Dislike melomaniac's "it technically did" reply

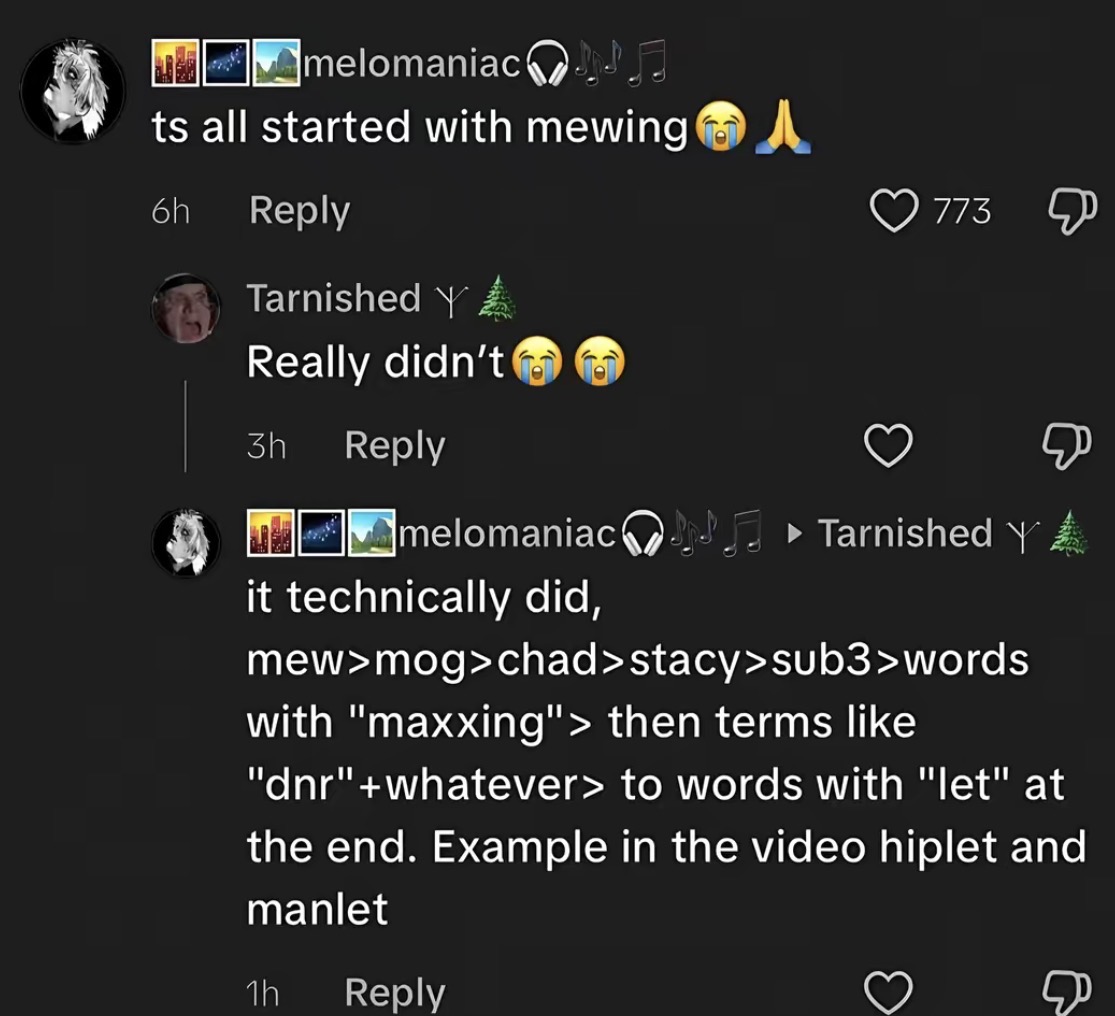point(1065,993)
